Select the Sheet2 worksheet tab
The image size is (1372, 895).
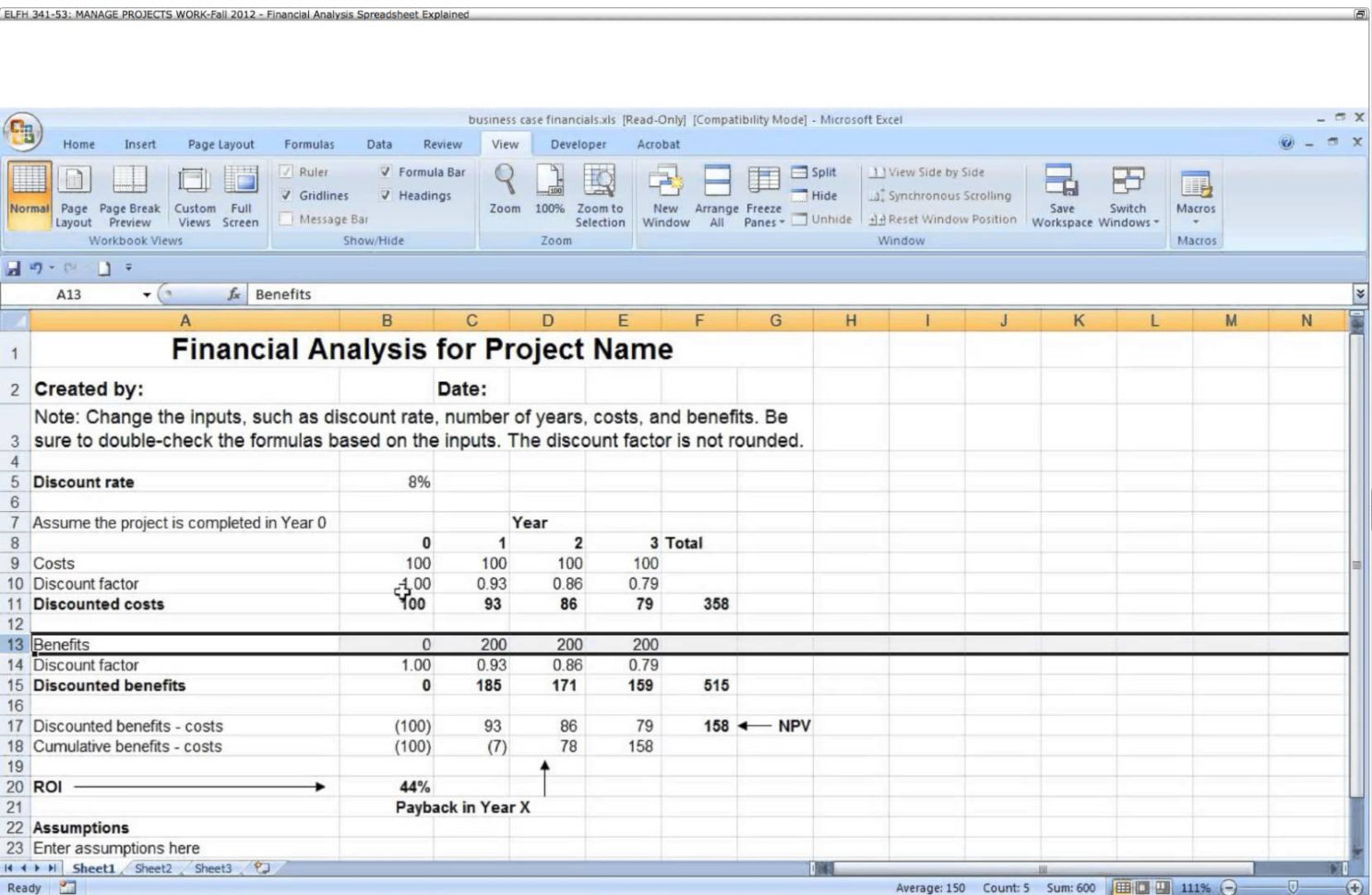click(152, 867)
